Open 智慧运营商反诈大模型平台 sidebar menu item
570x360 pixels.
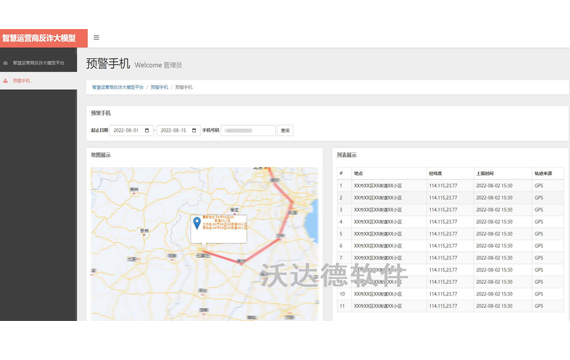(x=39, y=63)
